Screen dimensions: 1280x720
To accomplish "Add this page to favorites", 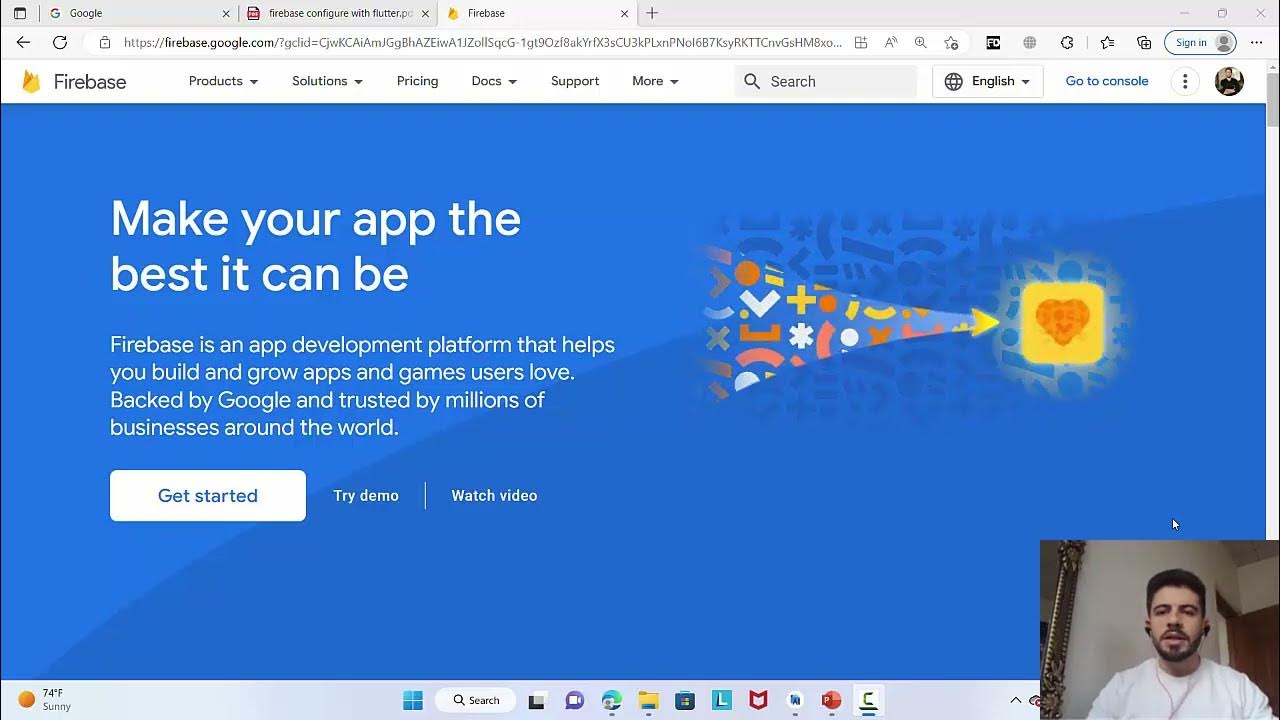I will (x=951, y=42).
